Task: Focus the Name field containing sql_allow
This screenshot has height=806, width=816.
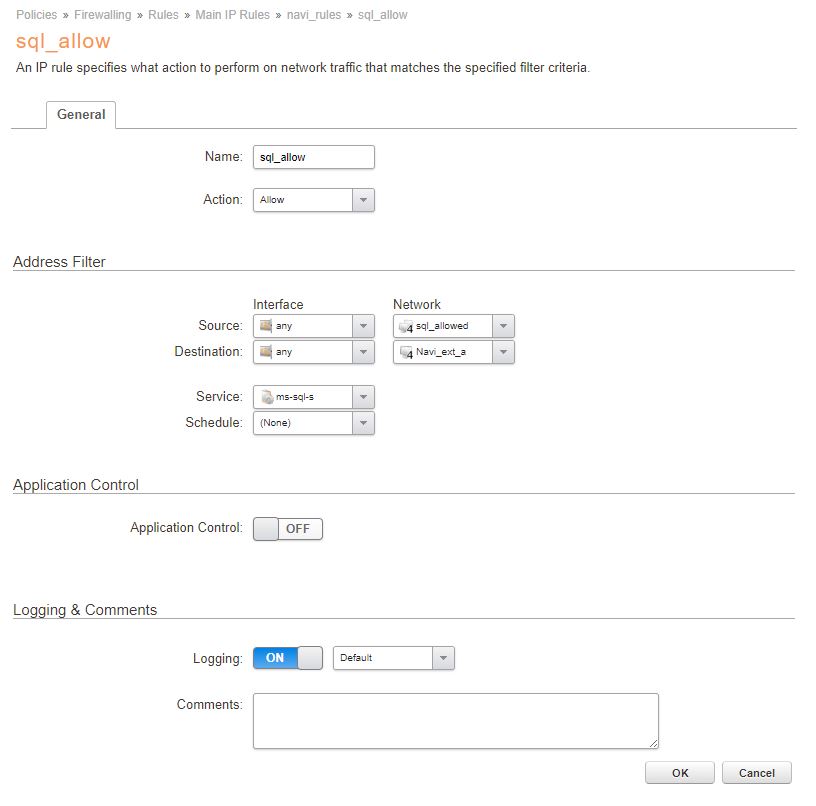Action: pyautogui.click(x=314, y=157)
